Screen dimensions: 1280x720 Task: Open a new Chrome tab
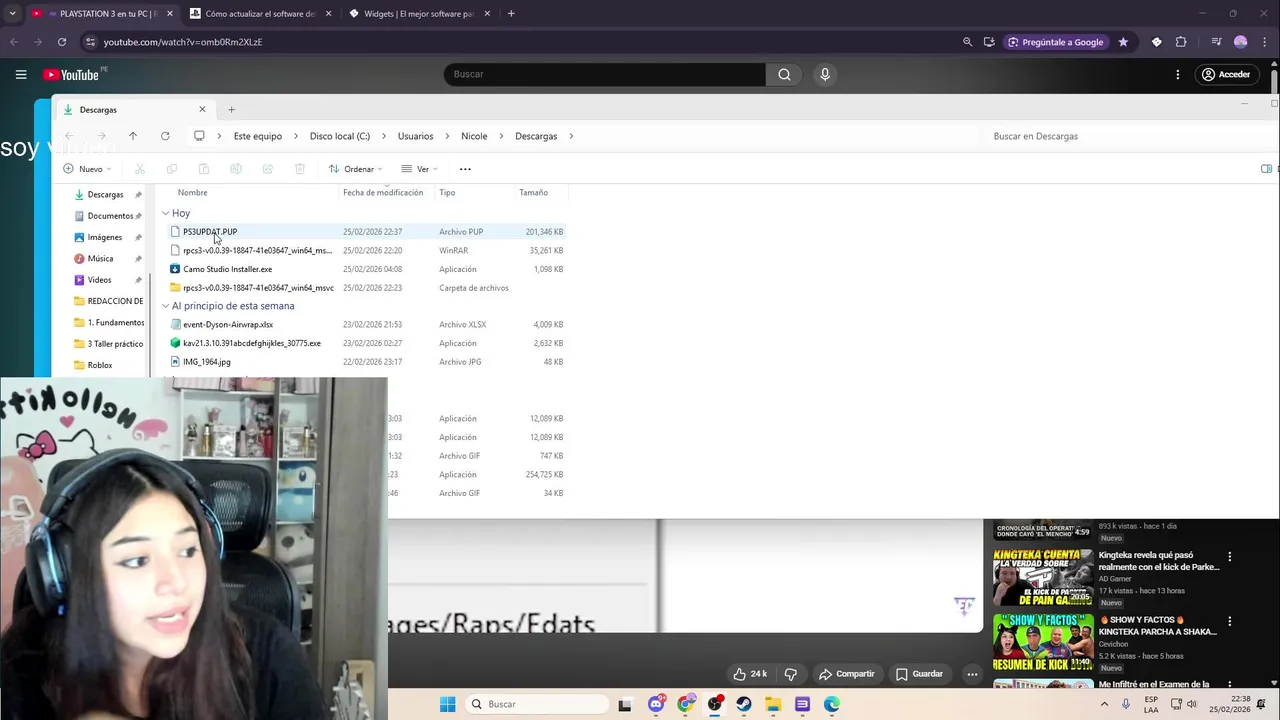point(511,14)
